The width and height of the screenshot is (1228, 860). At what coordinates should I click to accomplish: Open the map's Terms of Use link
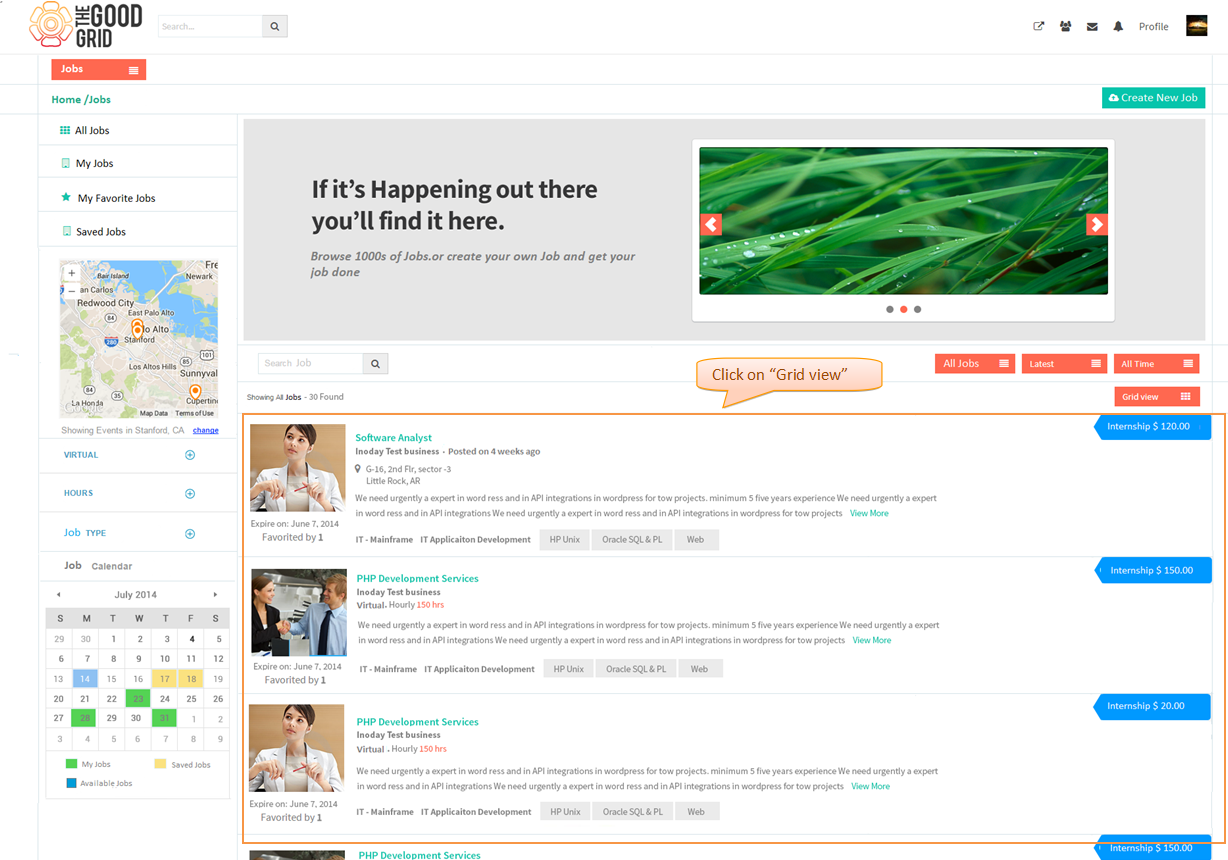pos(194,413)
